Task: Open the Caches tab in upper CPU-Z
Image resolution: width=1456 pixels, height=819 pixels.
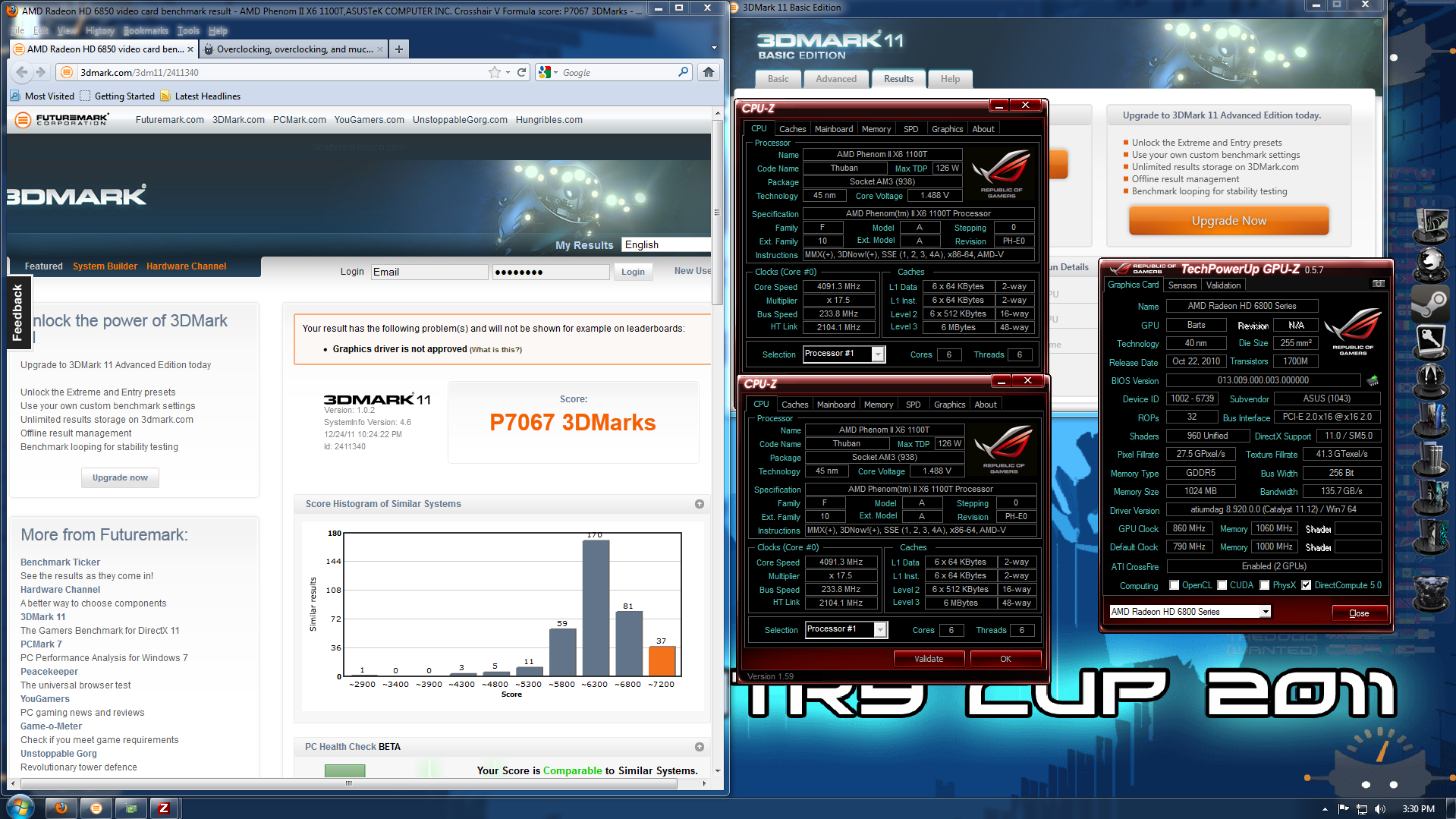Action: coord(792,129)
